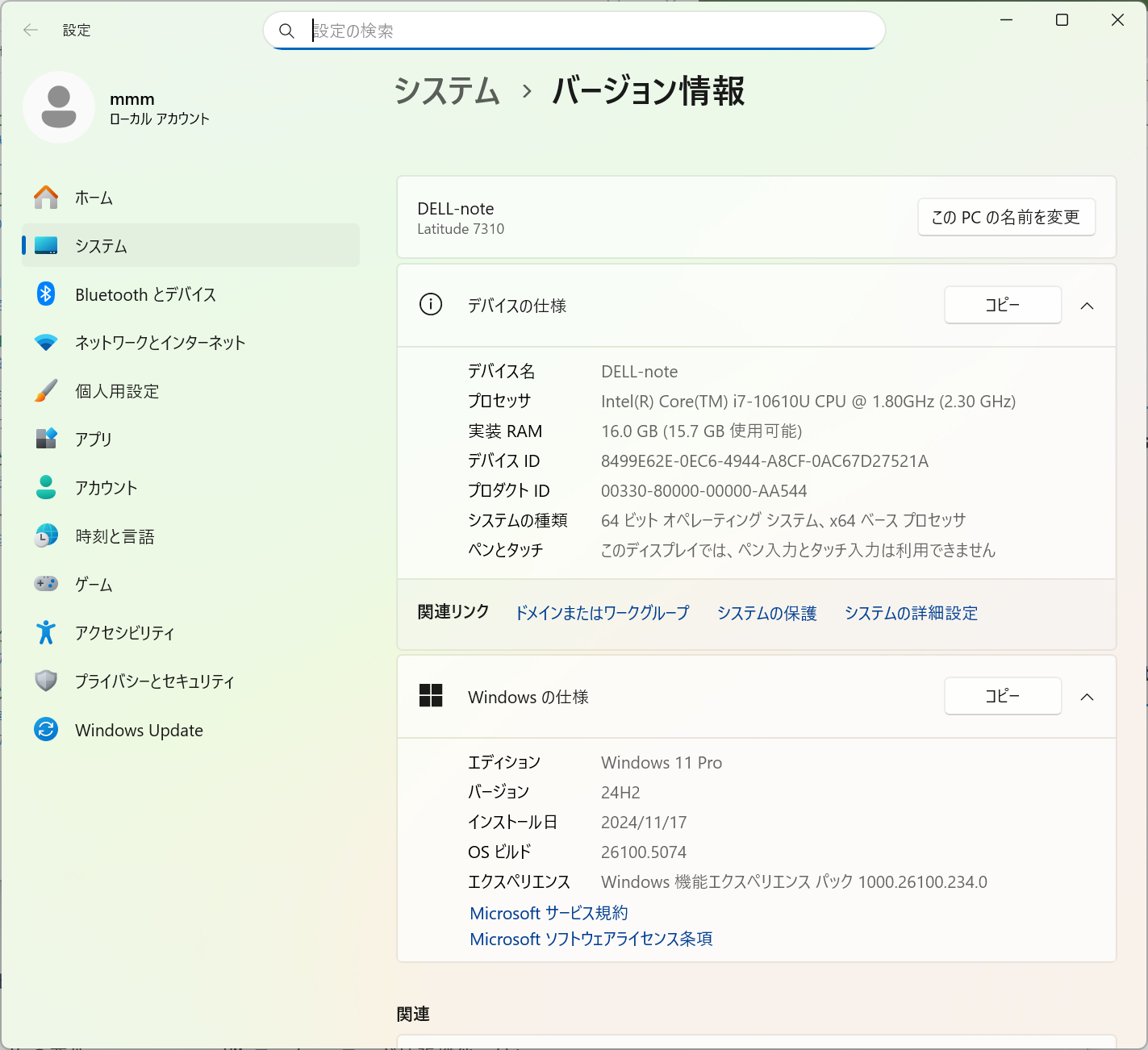Click the RAM value 16.0 GB
Image resolution: width=1148 pixels, height=1050 pixels.
(x=702, y=431)
